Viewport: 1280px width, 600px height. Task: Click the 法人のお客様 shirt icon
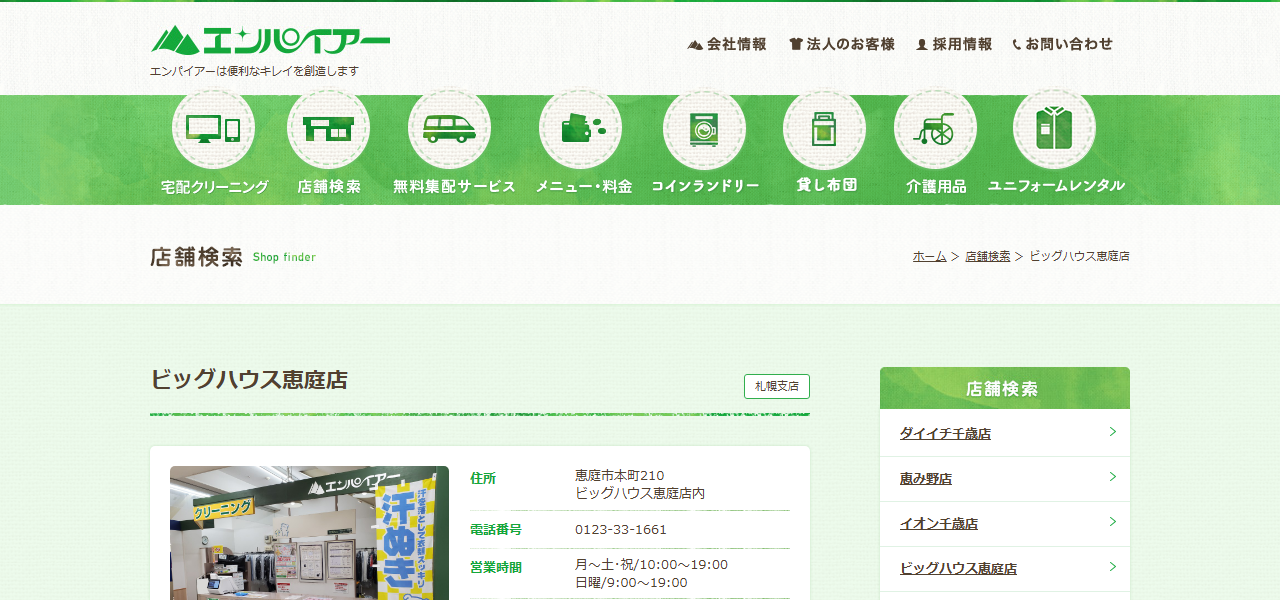coord(796,45)
